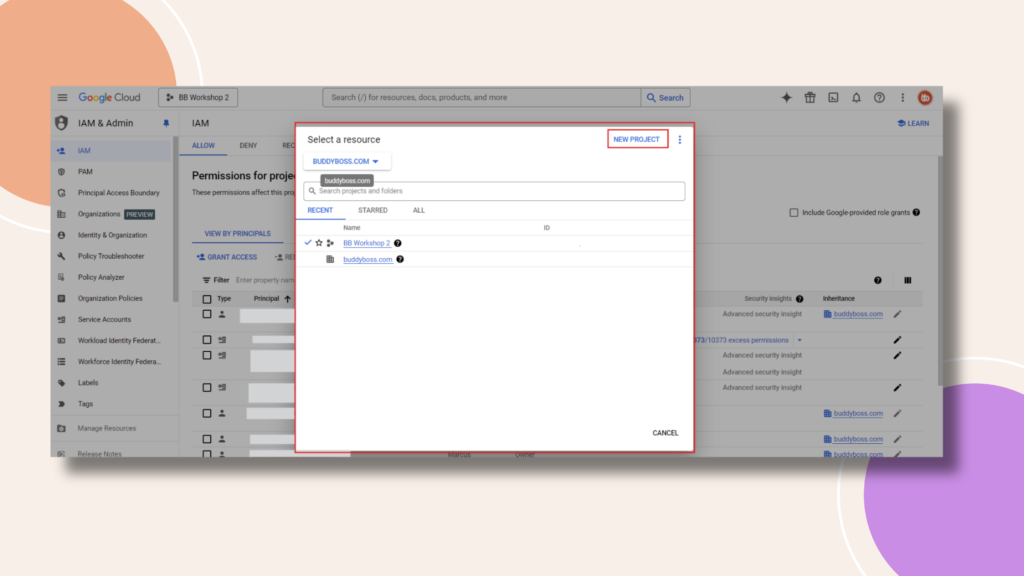Image resolution: width=1024 pixels, height=576 pixels.
Task: Open dialog's three-dot more options
Action: [680, 140]
